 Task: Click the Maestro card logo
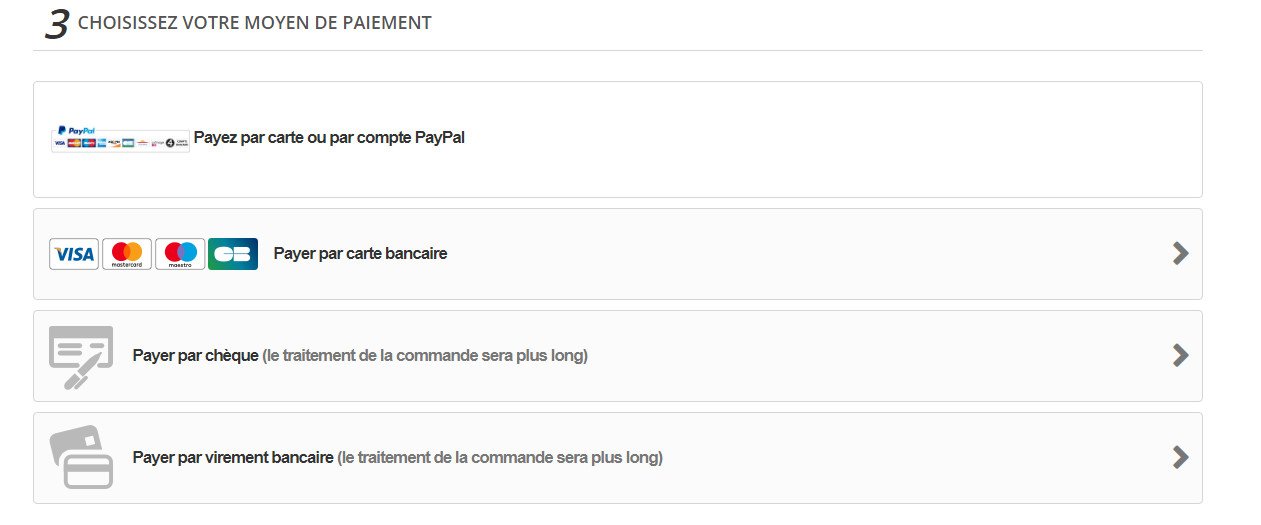click(180, 254)
